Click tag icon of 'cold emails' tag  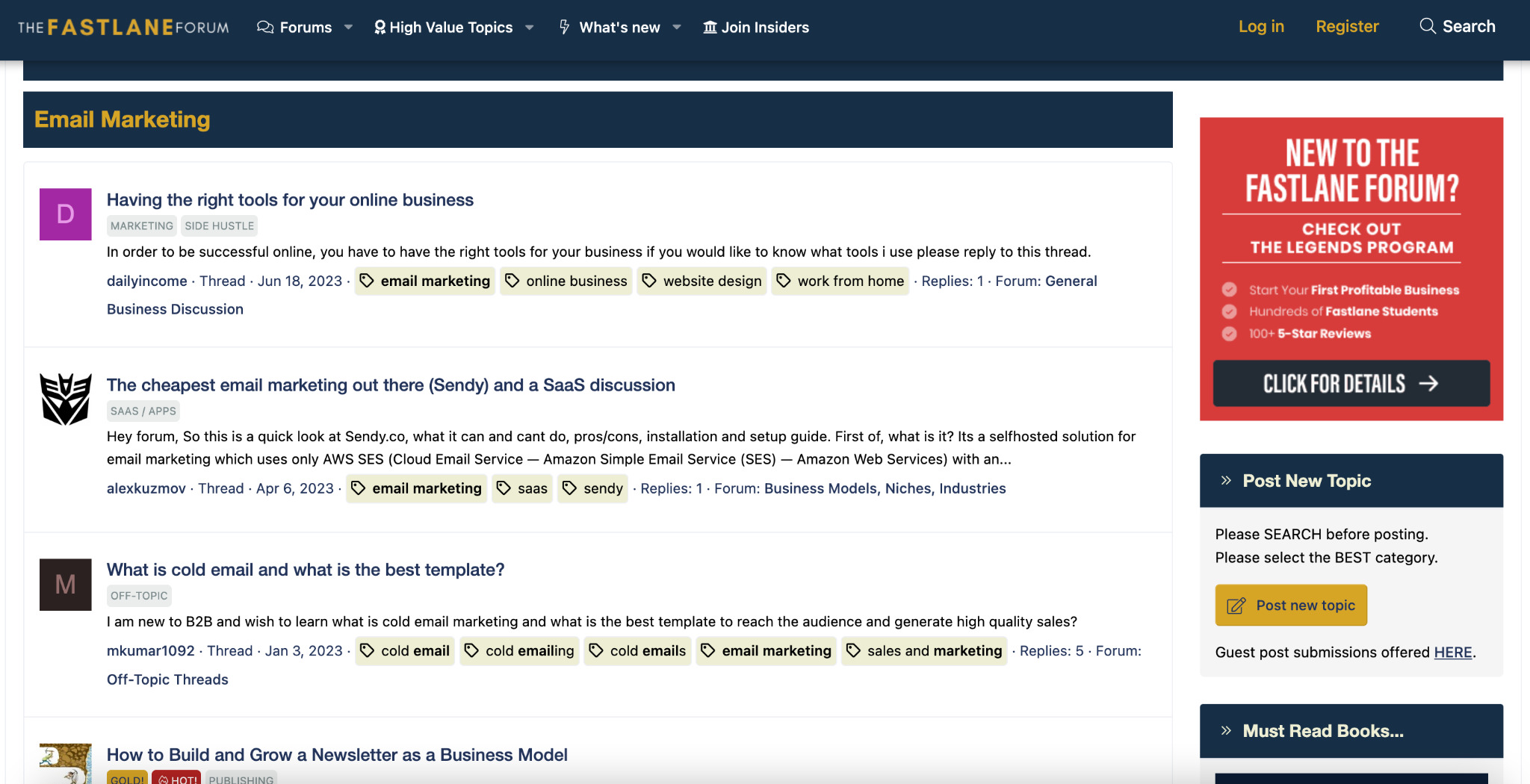pyautogui.click(x=596, y=651)
